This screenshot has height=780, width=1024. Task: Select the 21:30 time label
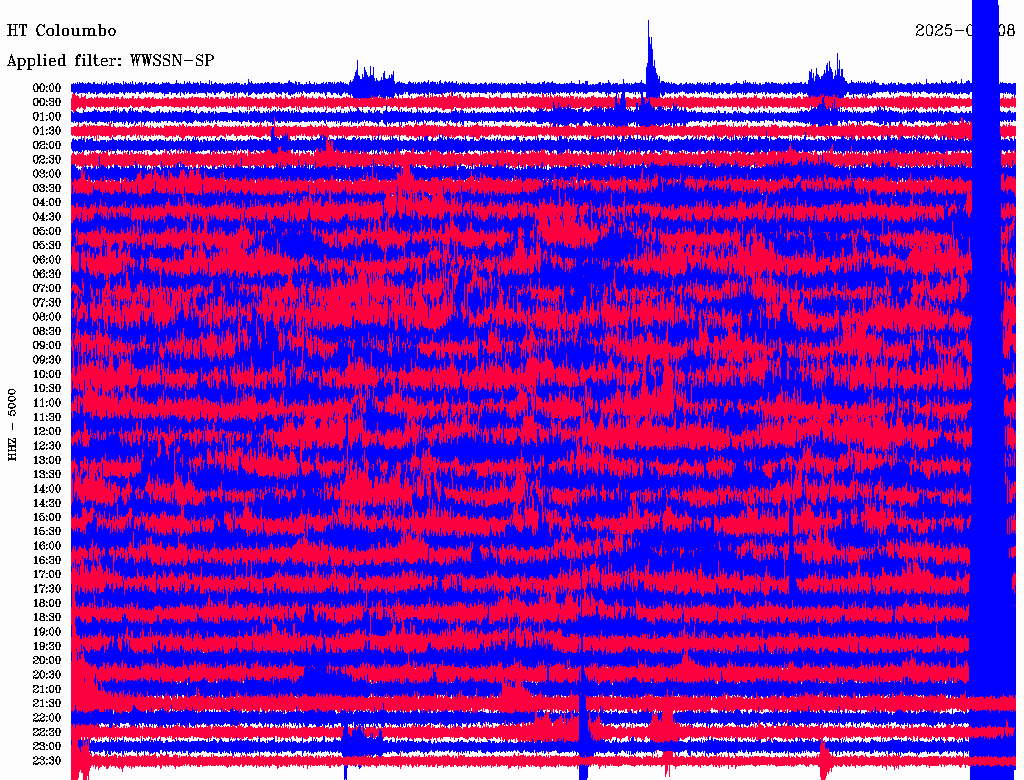pyautogui.click(x=47, y=704)
